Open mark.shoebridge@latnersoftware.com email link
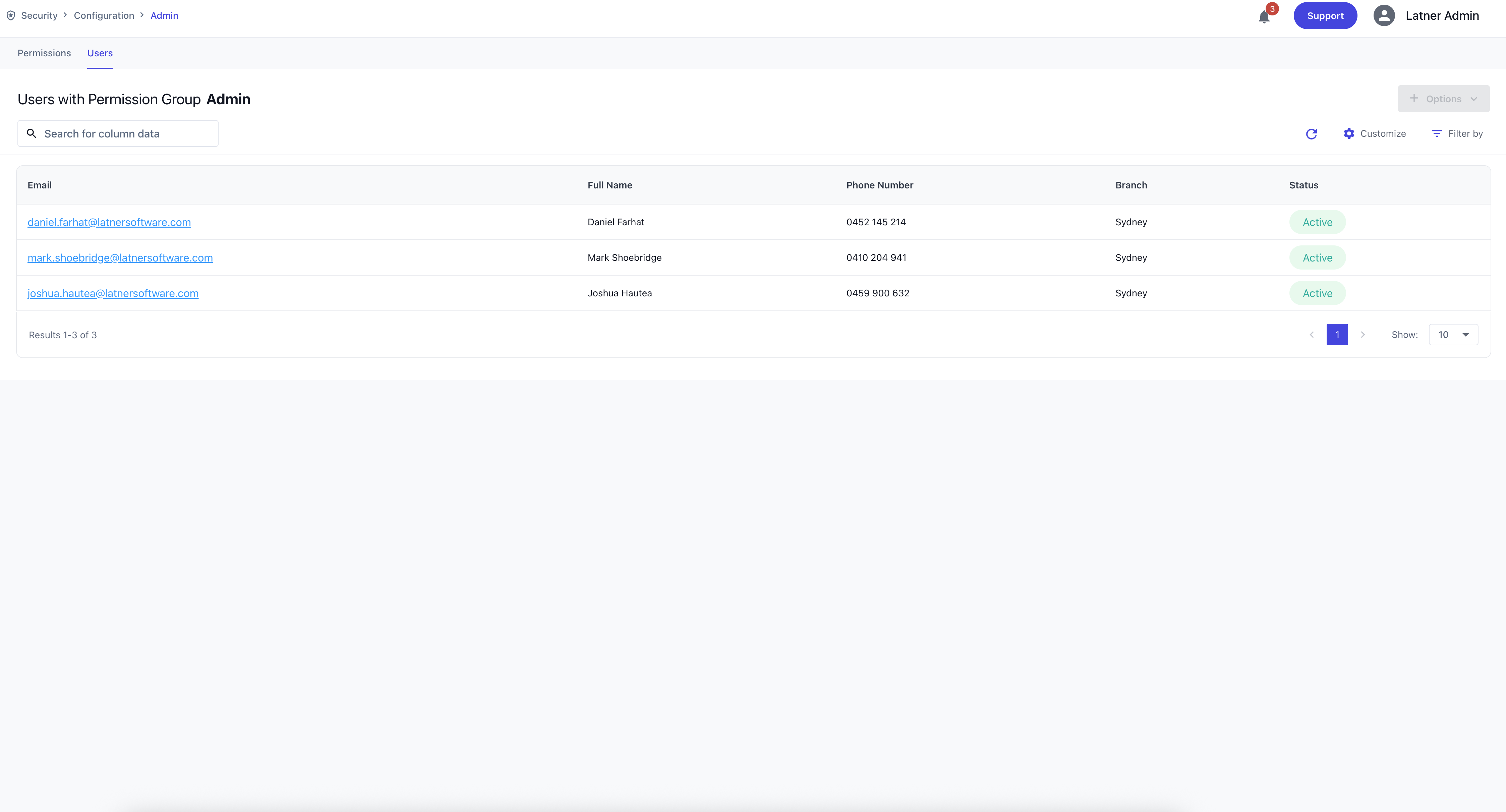Viewport: 1506px width, 812px height. click(x=120, y=258)
